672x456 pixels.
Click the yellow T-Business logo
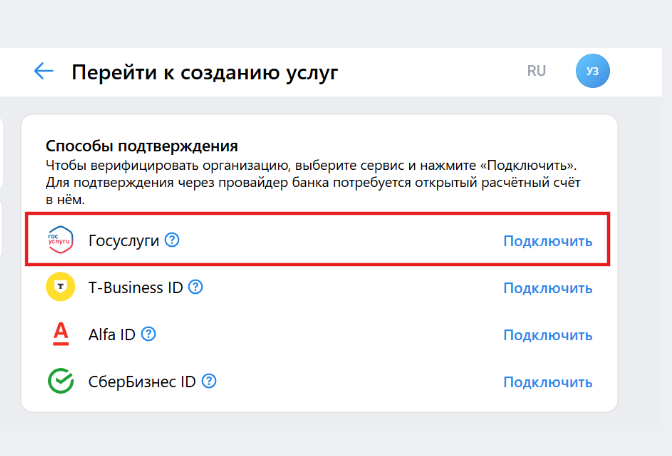[x=60, y=287]
